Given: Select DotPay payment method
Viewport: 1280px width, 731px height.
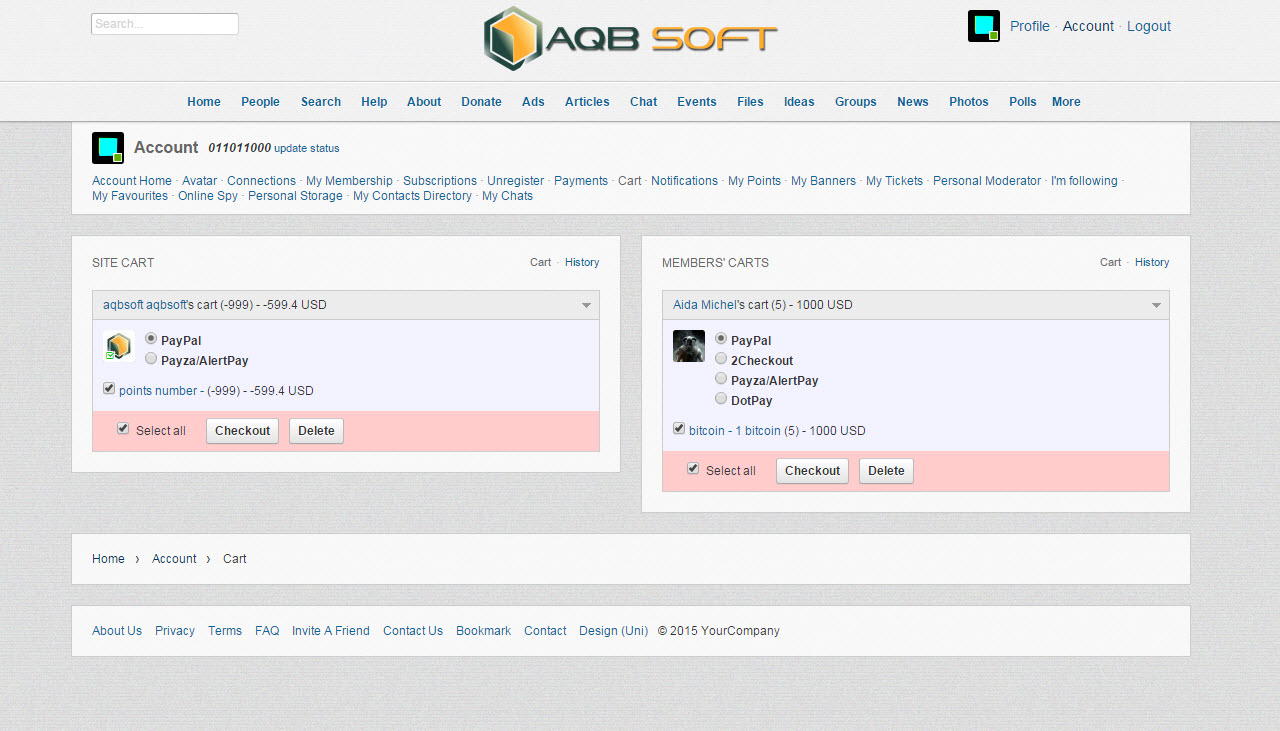Looking at the screenshot, I should point(721,399).
